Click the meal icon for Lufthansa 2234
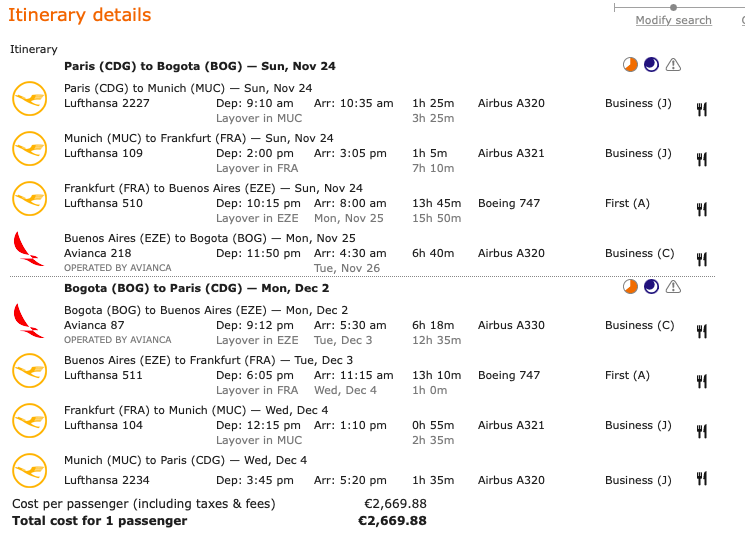 [702, 480]
